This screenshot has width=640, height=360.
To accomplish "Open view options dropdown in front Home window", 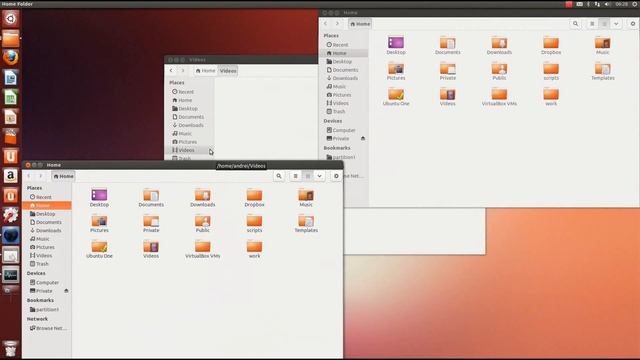I will (319, 176).
